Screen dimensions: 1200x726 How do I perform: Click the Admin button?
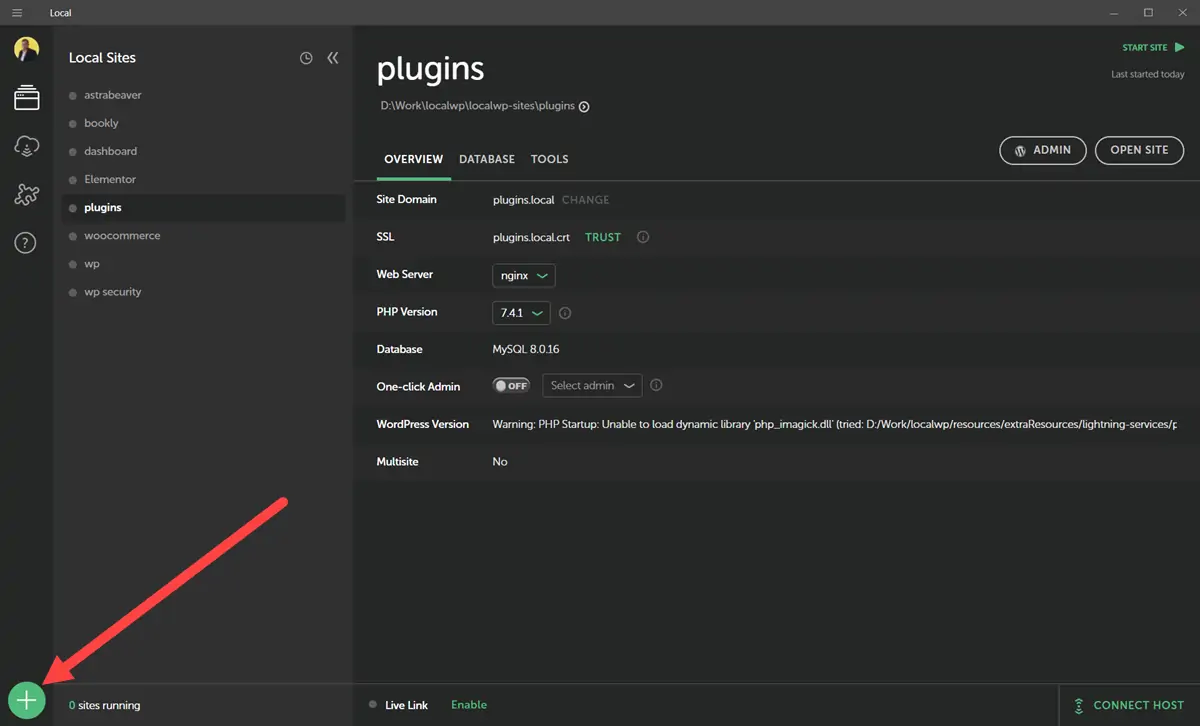click(x=1042, y=150)
